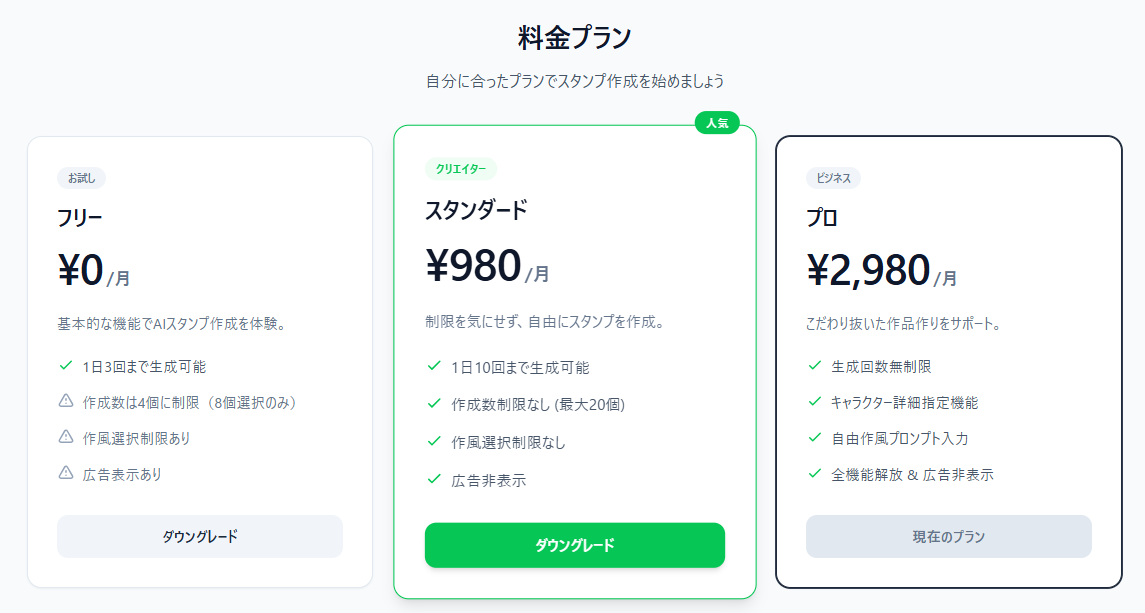Click the checkmark beside 1日10回まで生成可能
Viewport: 1145px width, 613px height.
pos(434,366)
